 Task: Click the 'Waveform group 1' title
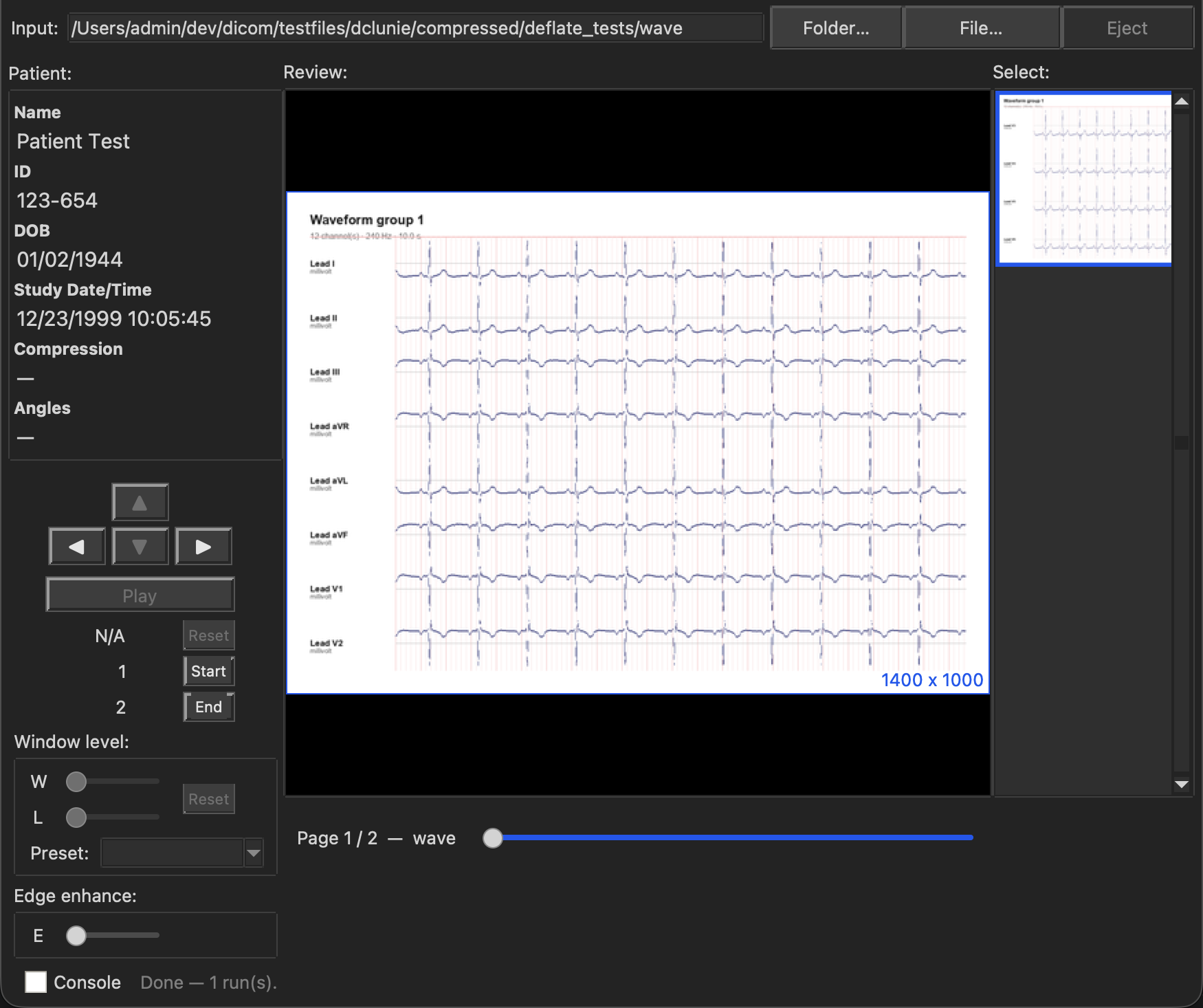pos(366,220)
